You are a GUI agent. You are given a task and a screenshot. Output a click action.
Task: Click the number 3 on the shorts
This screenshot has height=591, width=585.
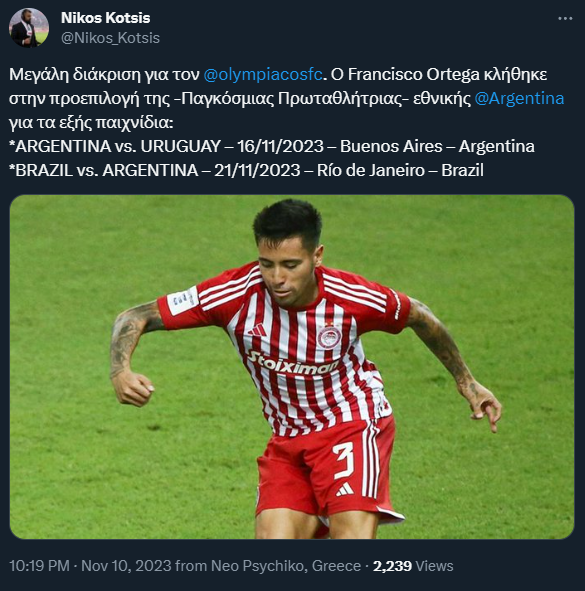pyautogui.click(x=343, y=461)
